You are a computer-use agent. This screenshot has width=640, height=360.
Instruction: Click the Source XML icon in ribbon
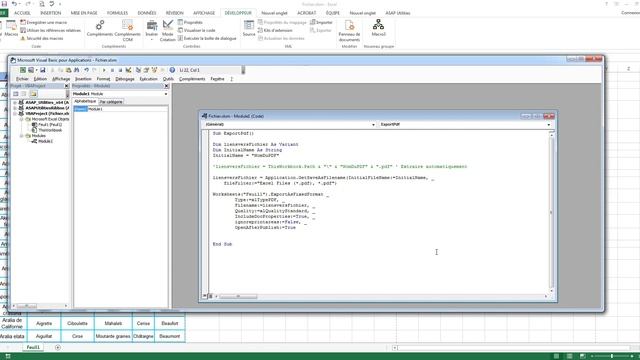249,29
